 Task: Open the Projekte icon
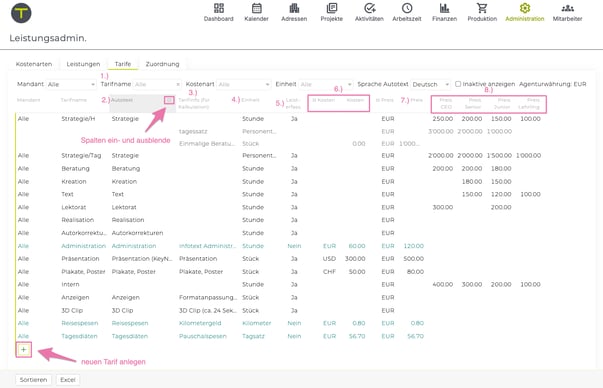(x=331, y=8)
